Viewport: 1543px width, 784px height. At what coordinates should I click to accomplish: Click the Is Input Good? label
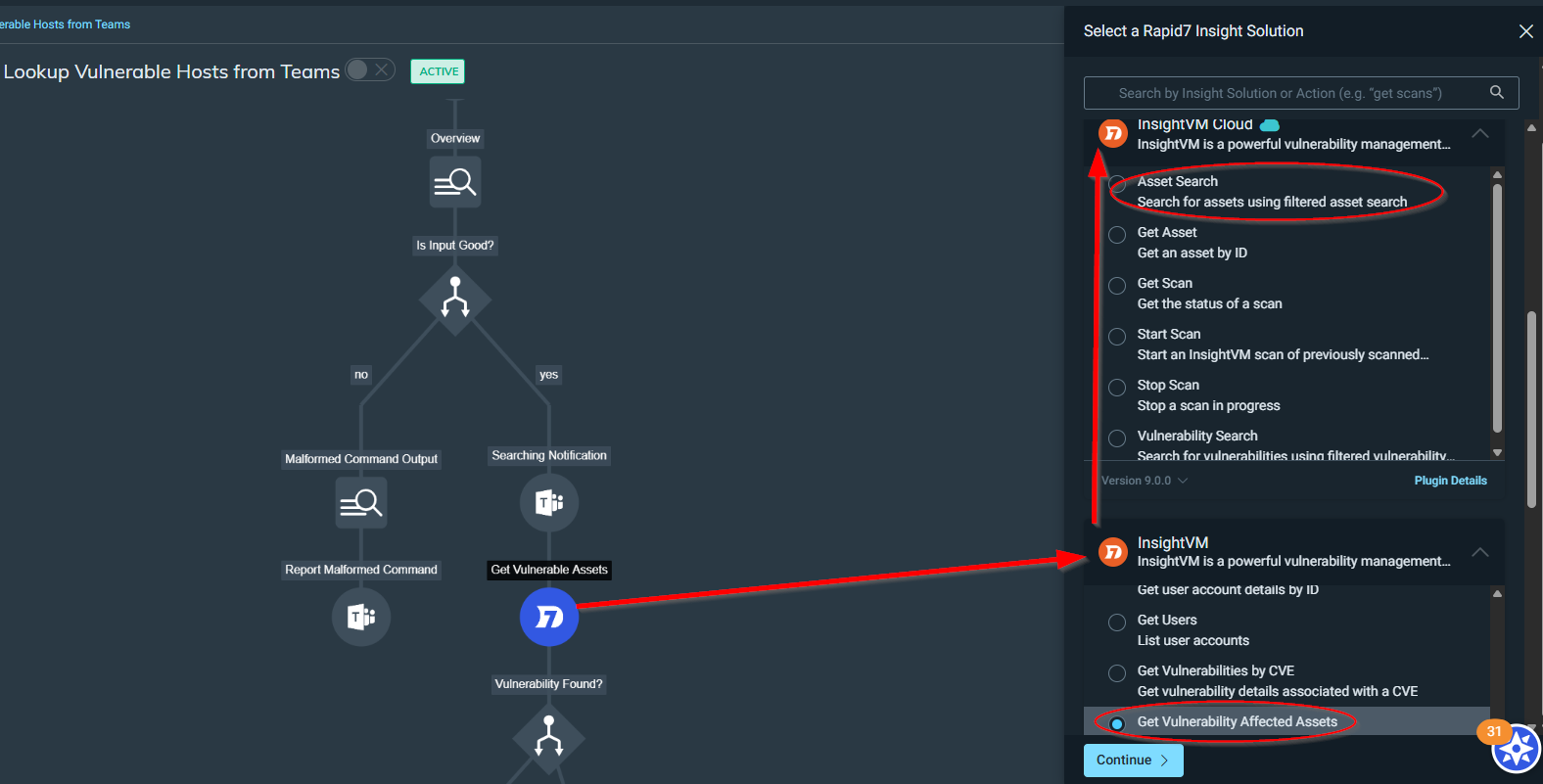[455, 246]
